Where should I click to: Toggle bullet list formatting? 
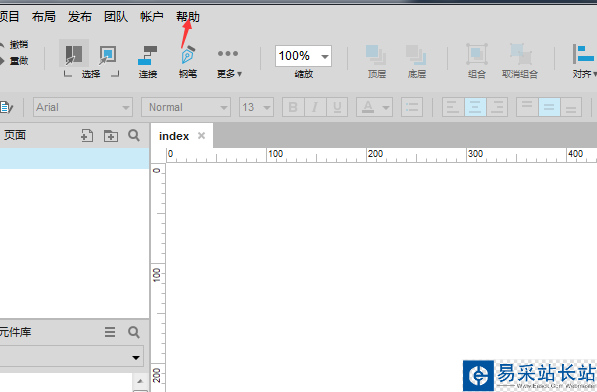[x=412, y=107]
